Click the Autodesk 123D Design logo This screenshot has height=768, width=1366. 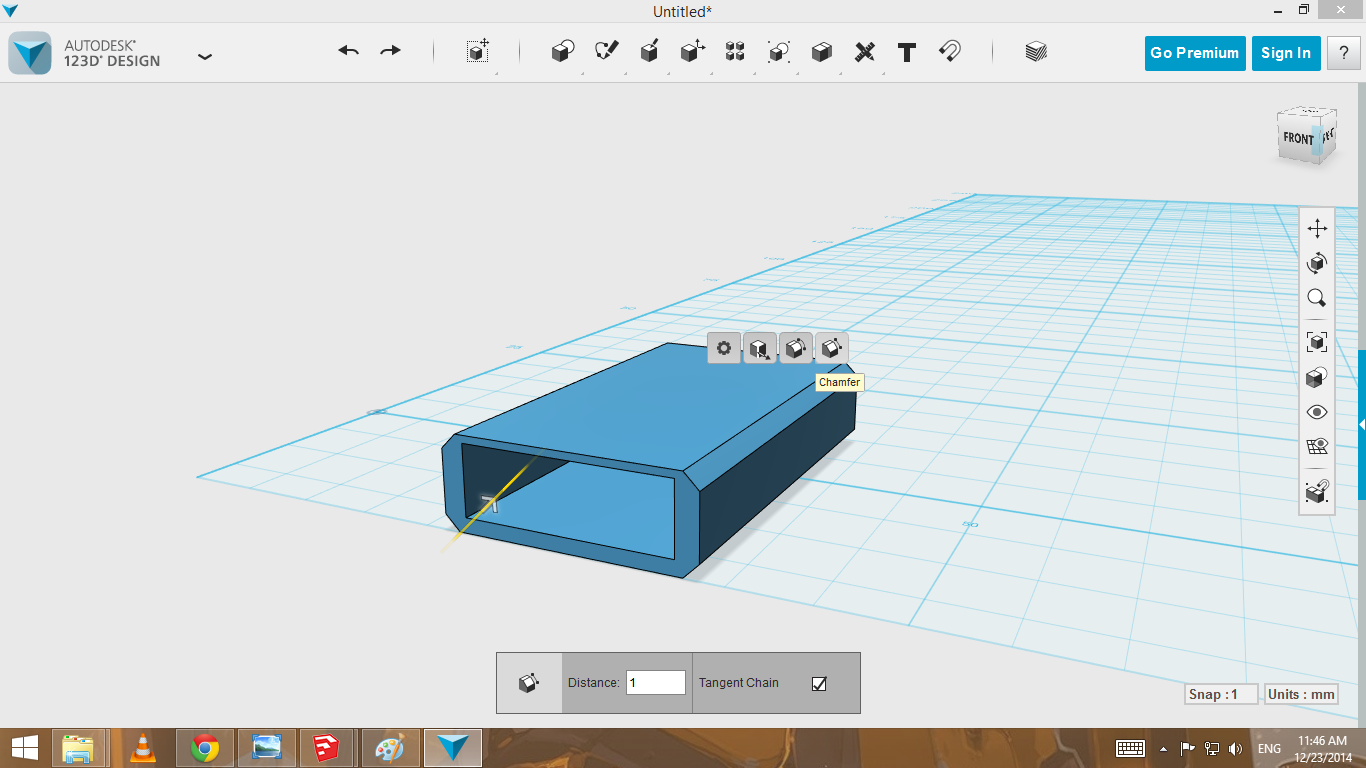pyautogui.click(x=30, y=53)
